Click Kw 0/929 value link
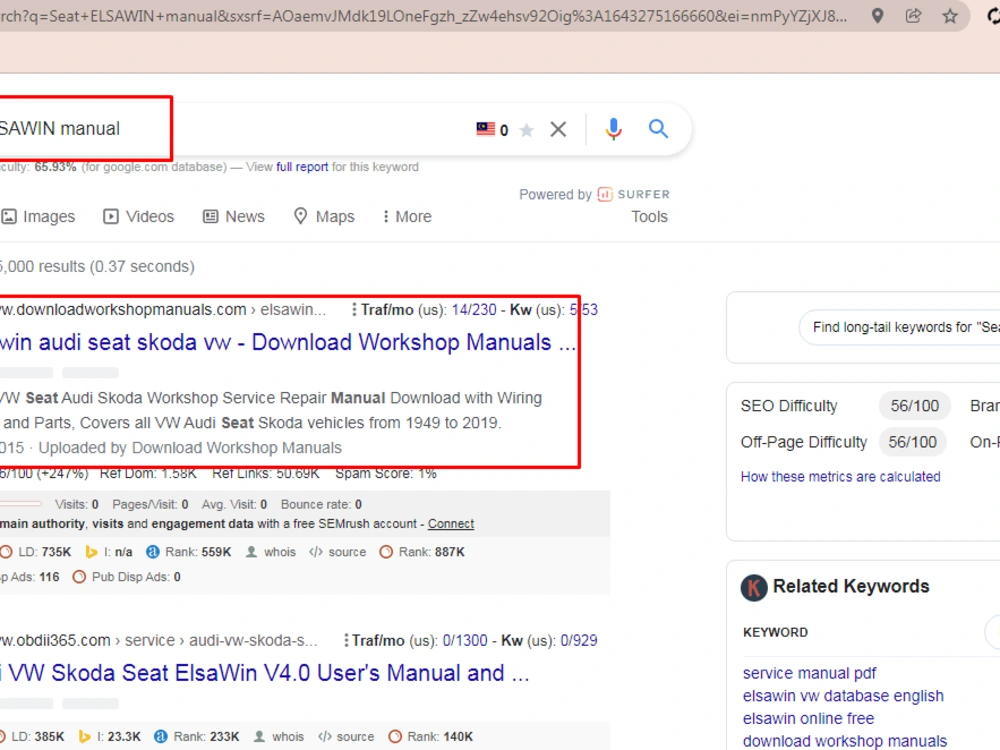 tap(578, 640)
